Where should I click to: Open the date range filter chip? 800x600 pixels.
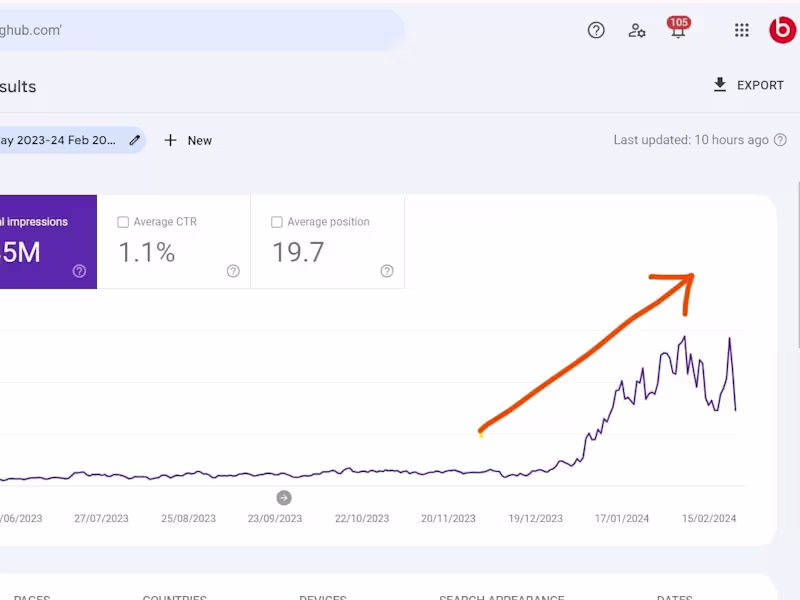pos(60,140)
